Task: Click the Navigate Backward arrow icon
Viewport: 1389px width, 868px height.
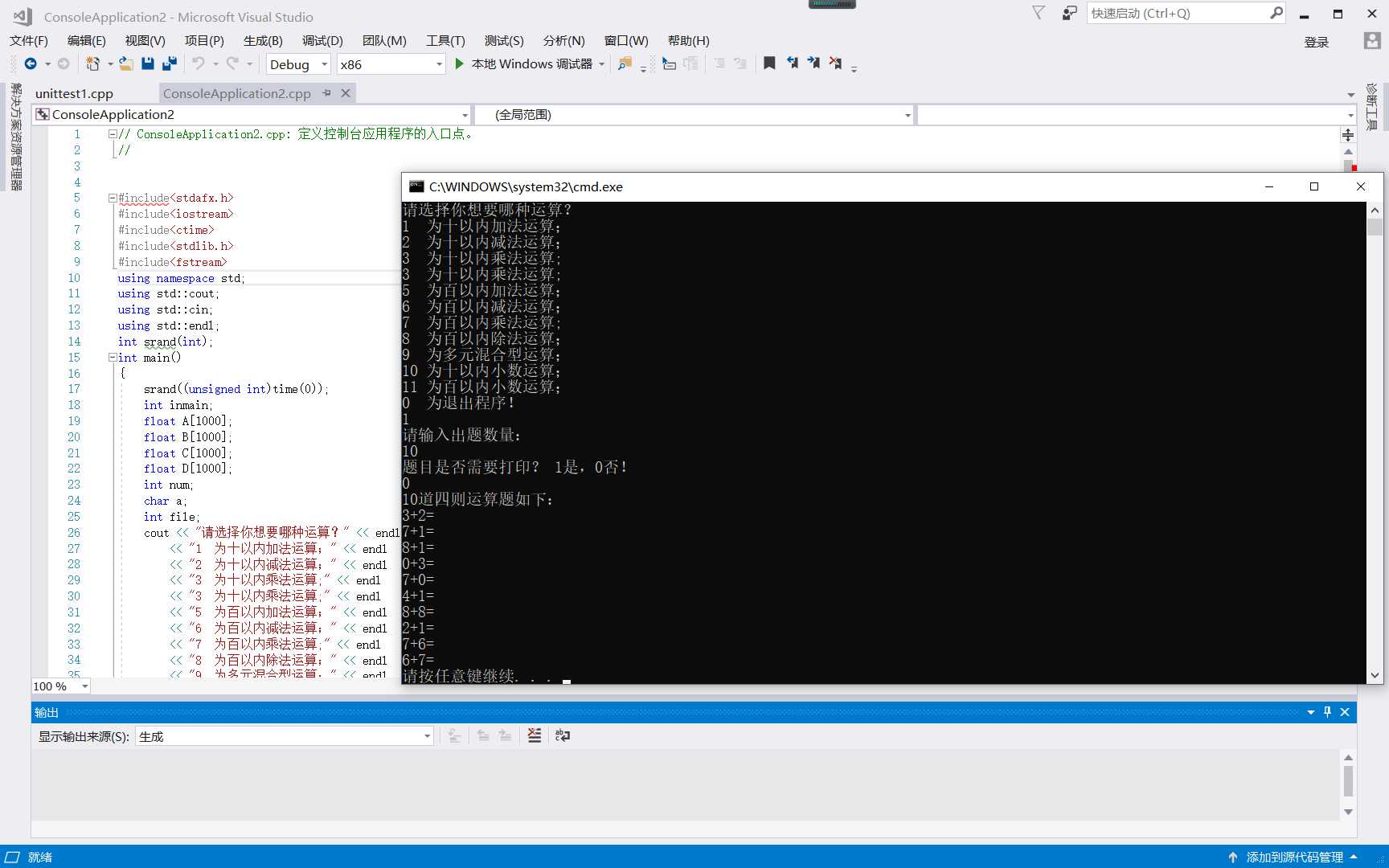Action: point(31,63)
